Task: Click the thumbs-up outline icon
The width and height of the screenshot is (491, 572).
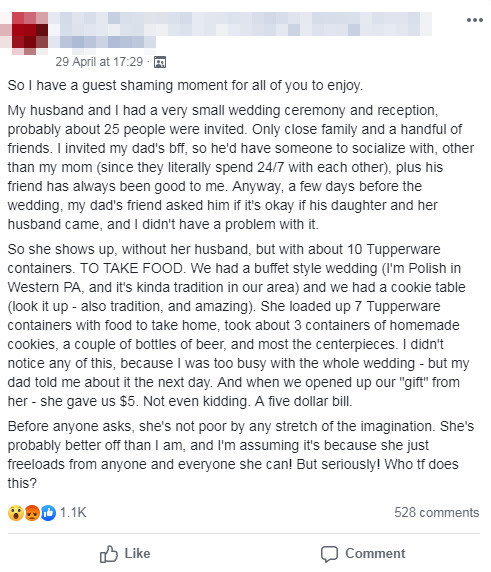Action: pyautogui.click(x=109, y=554)
